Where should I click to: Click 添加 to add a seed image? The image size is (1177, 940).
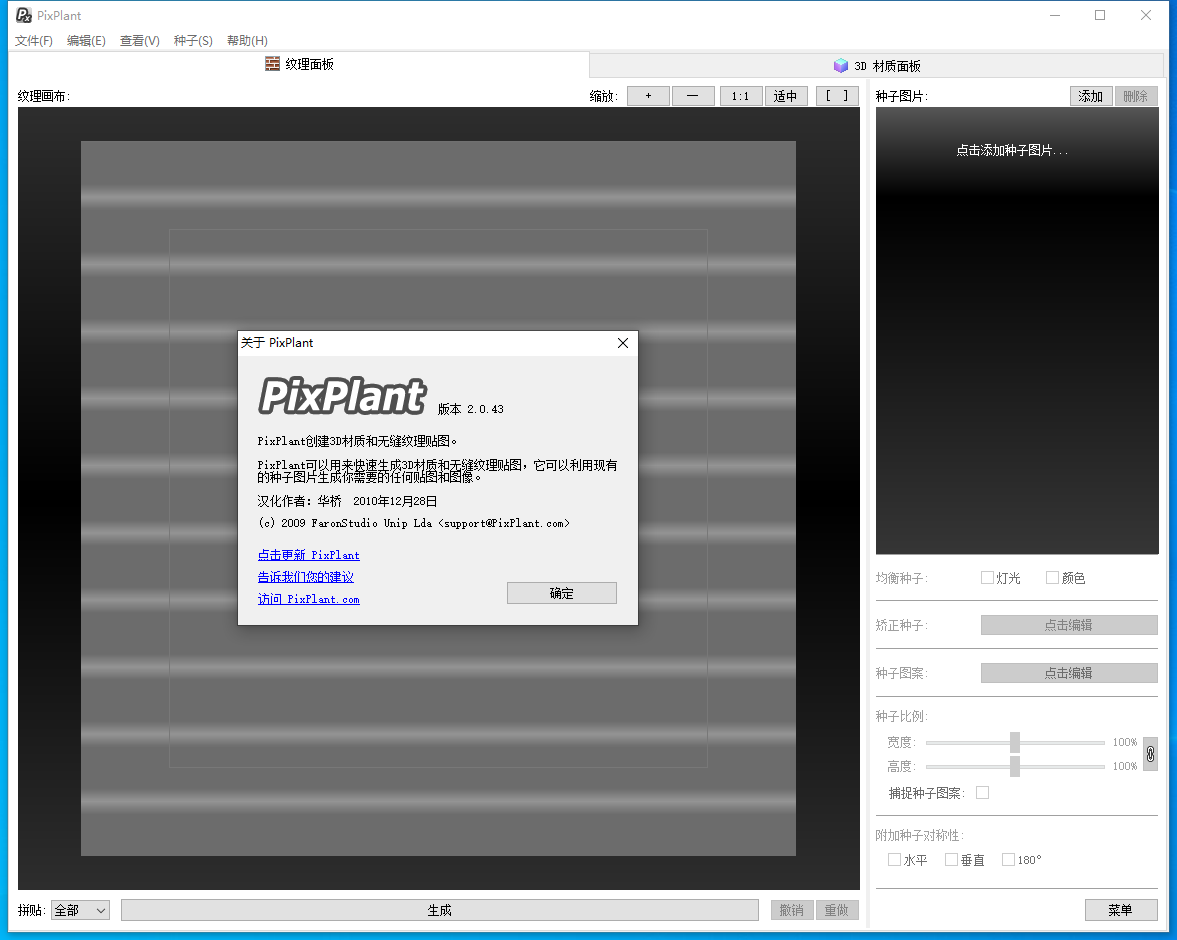point(1091,96)
